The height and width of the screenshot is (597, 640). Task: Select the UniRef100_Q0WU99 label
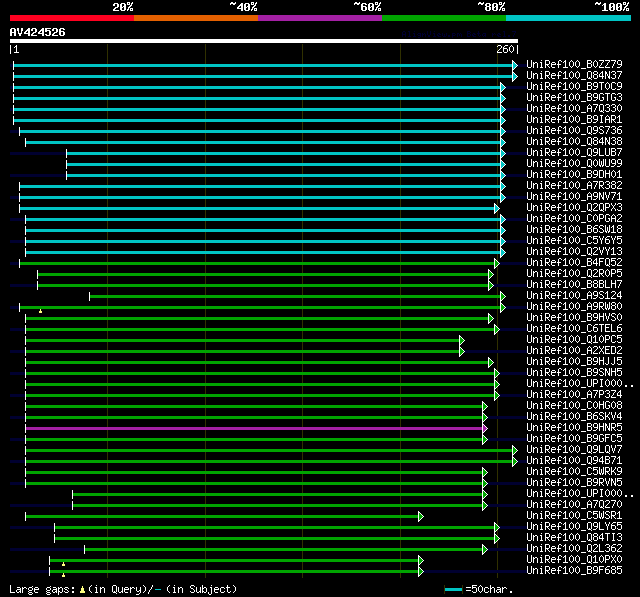click(x=574, y=163)
